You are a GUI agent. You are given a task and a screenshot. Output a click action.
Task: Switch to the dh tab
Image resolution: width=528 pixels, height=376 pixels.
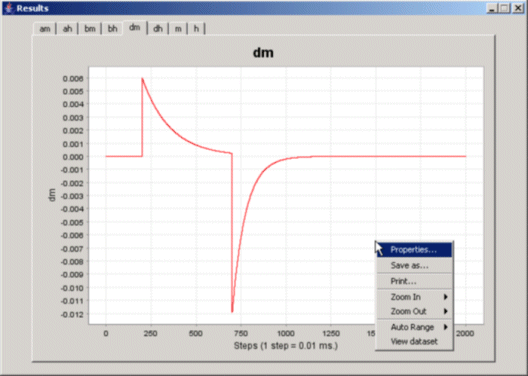(x=158, y=29)
